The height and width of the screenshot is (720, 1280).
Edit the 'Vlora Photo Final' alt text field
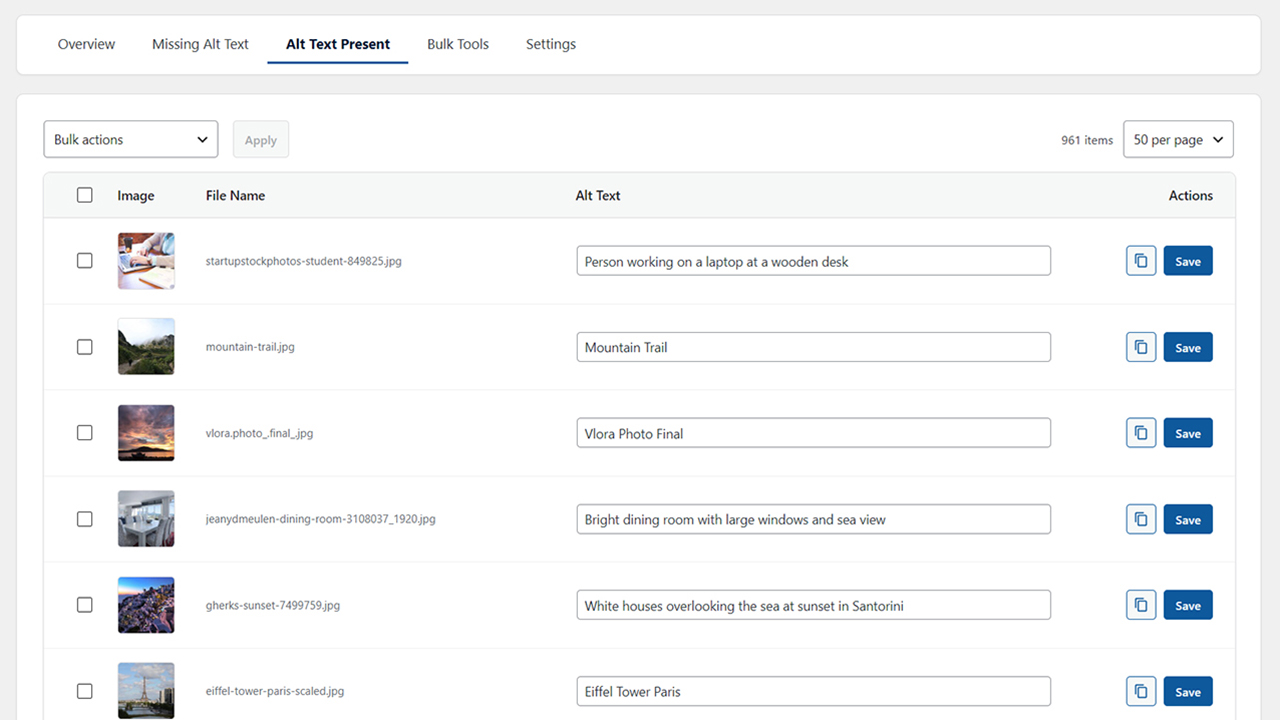(814, 433)
